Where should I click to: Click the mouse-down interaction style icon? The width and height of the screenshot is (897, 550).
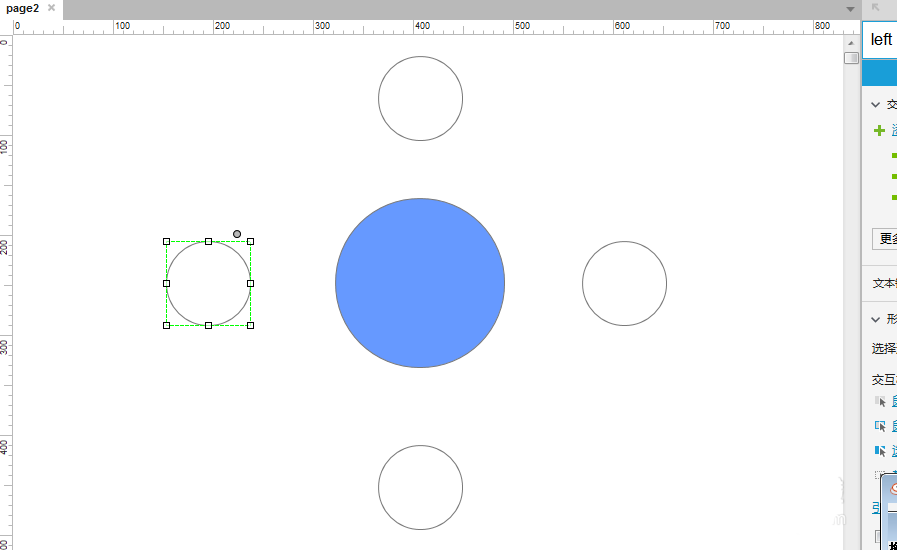coord(880,426)
